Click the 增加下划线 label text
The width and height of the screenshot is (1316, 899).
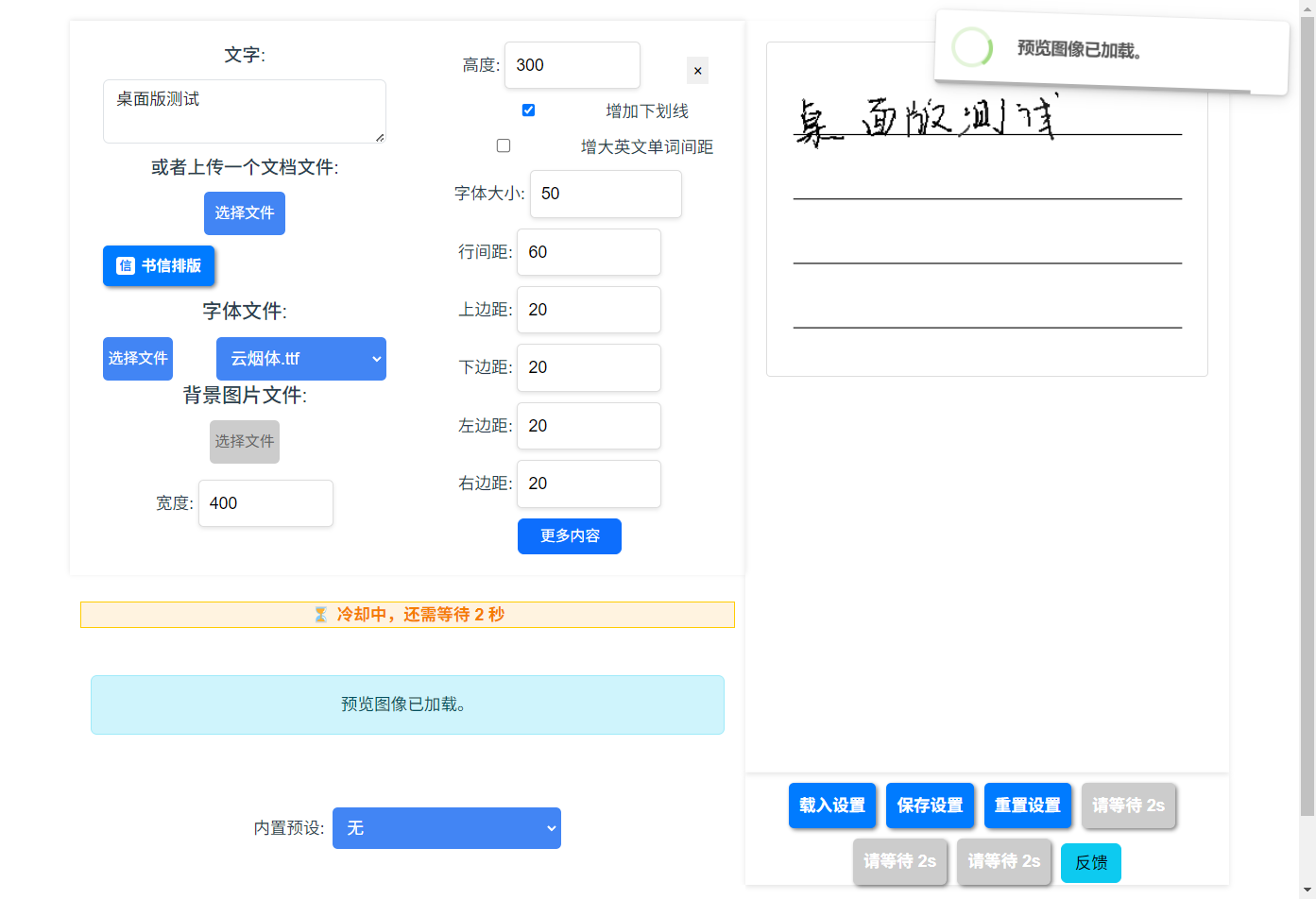click(x=647, y=111)
